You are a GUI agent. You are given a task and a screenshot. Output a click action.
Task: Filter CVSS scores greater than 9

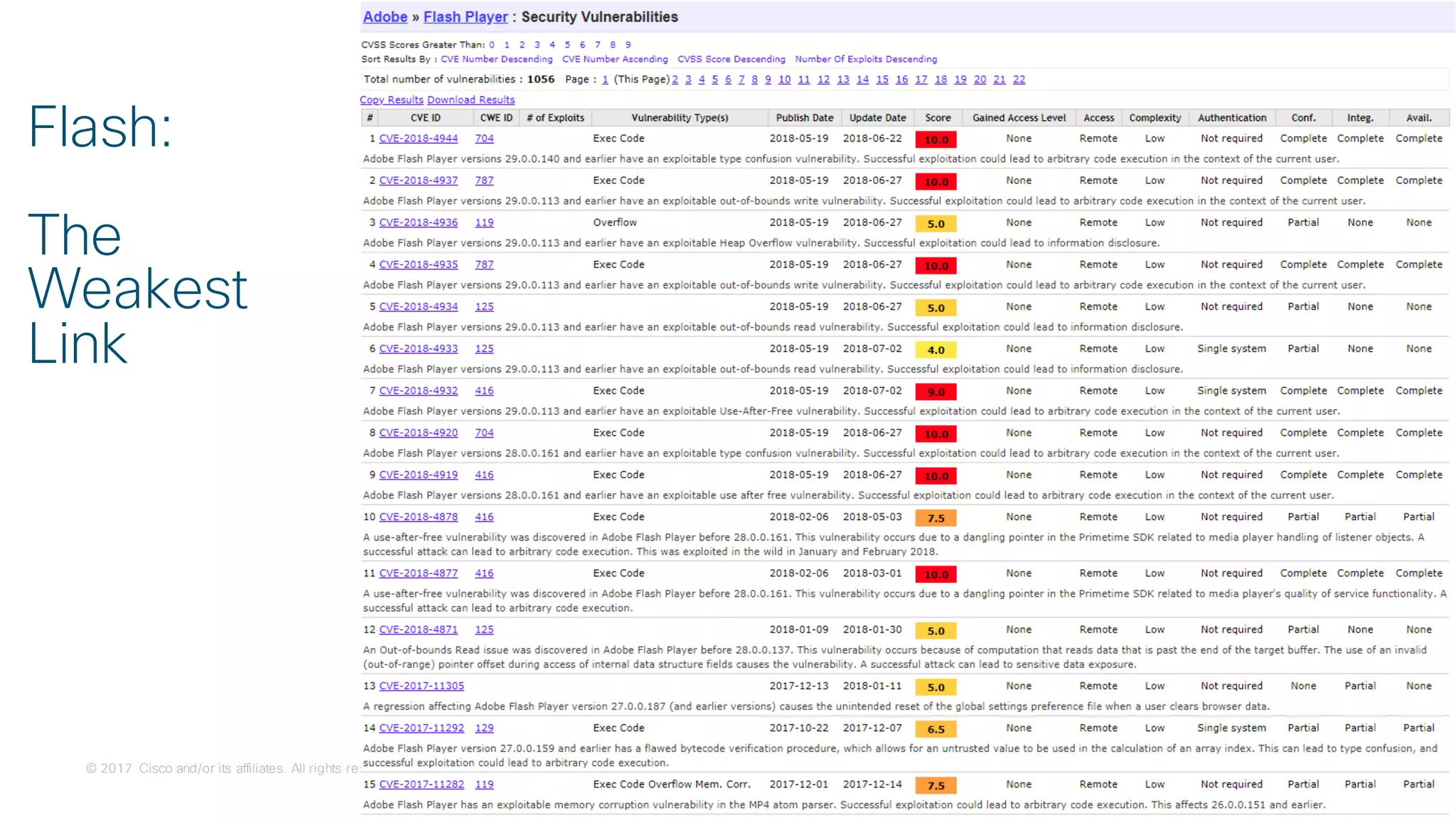[628, 45]
